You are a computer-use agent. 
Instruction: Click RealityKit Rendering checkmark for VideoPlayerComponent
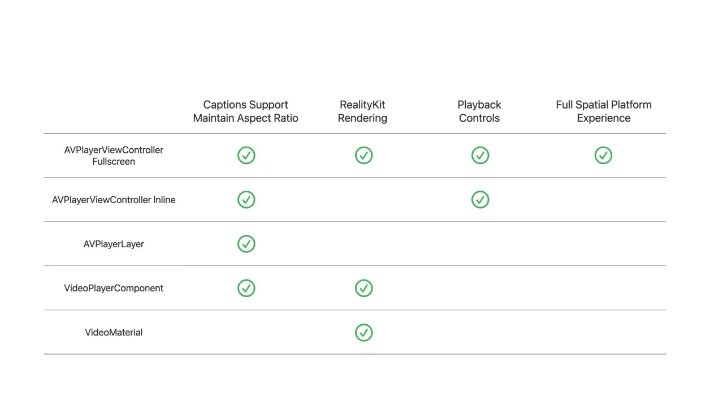[364, 288]
